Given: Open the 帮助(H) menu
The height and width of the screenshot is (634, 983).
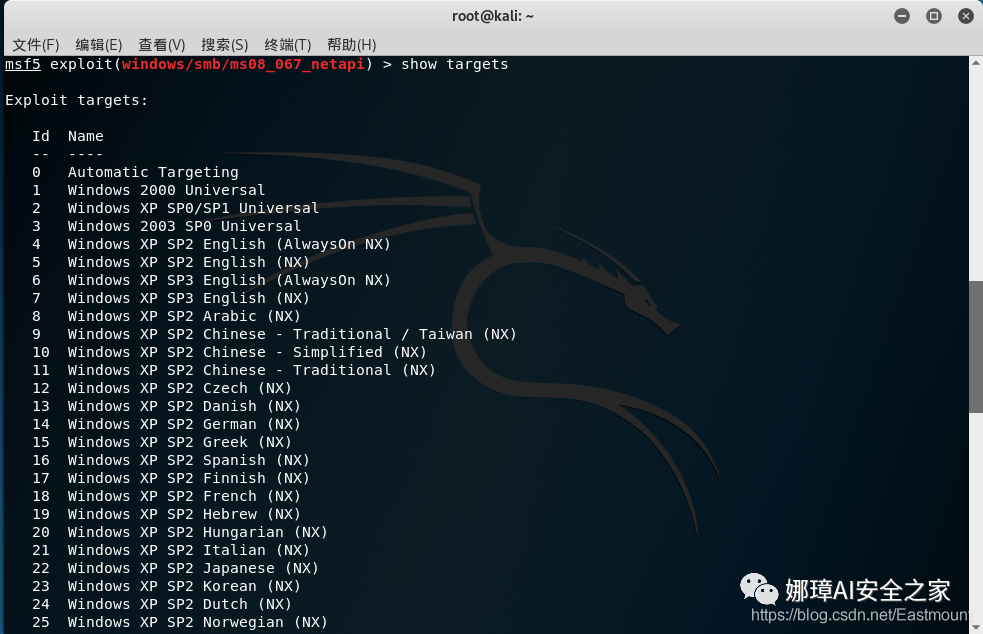Looking at the screenshot, I should (x=352, y=45).
